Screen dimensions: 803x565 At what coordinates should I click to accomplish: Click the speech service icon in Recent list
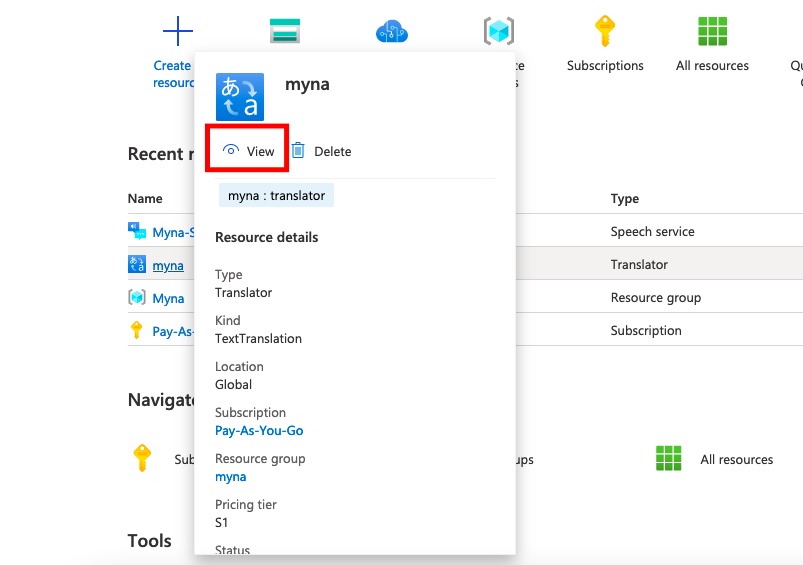pyautogui.click(x=137, y=231)
